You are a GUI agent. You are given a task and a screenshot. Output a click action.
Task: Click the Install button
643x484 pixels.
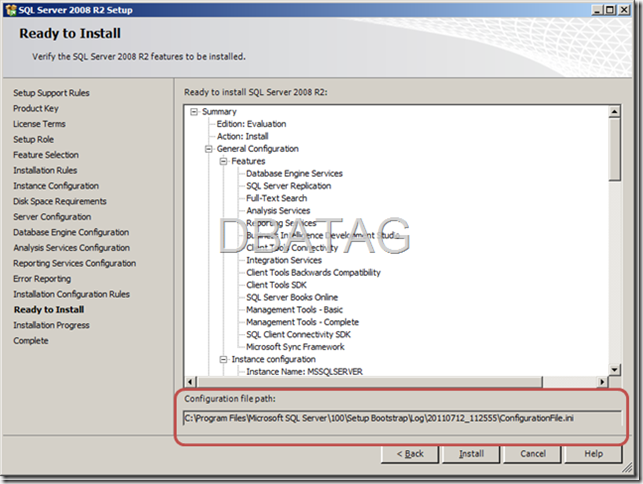pyautogui.click(x=471, y=454)
